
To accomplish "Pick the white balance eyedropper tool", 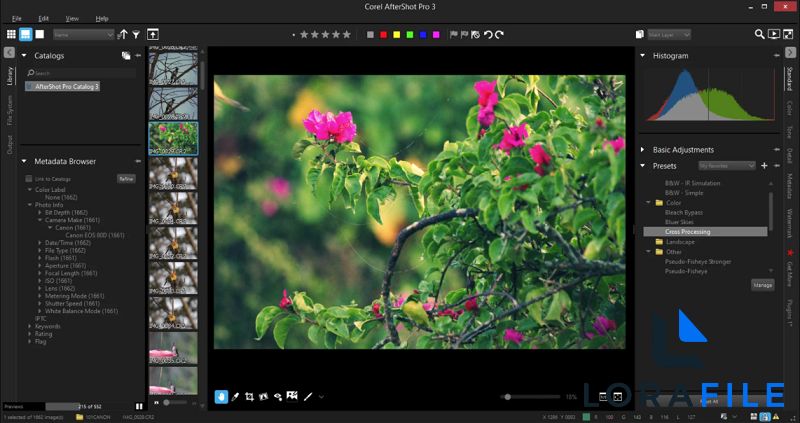I will point(235,396).
